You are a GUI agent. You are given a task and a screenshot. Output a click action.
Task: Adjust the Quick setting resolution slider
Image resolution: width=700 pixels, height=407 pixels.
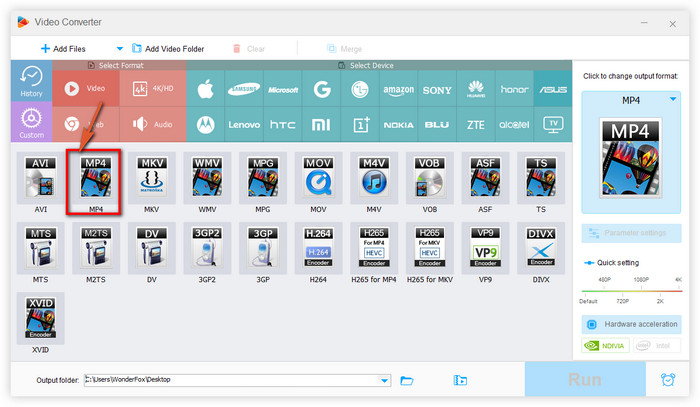click(632, 291)
